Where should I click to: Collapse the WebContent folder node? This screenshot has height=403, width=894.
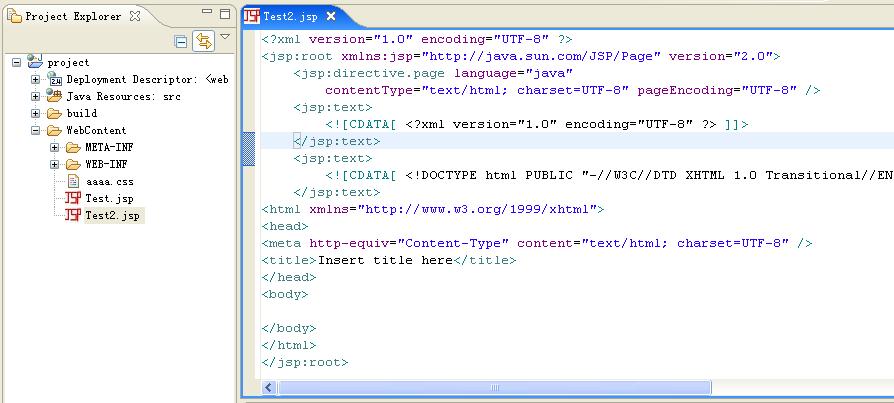point(35,131)
